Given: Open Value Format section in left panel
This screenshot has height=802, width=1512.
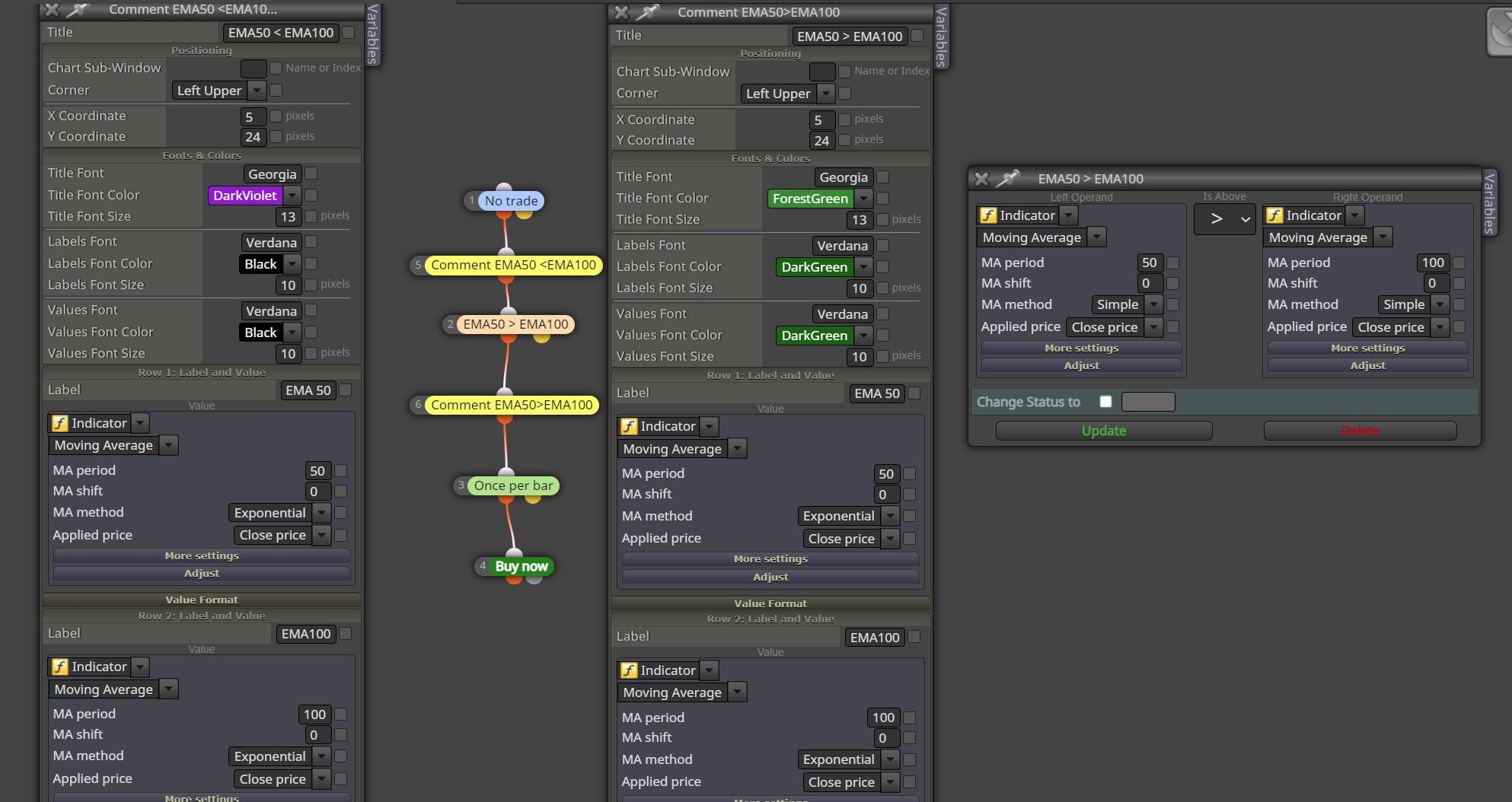Looking at the screenshot, I should 202,600.
